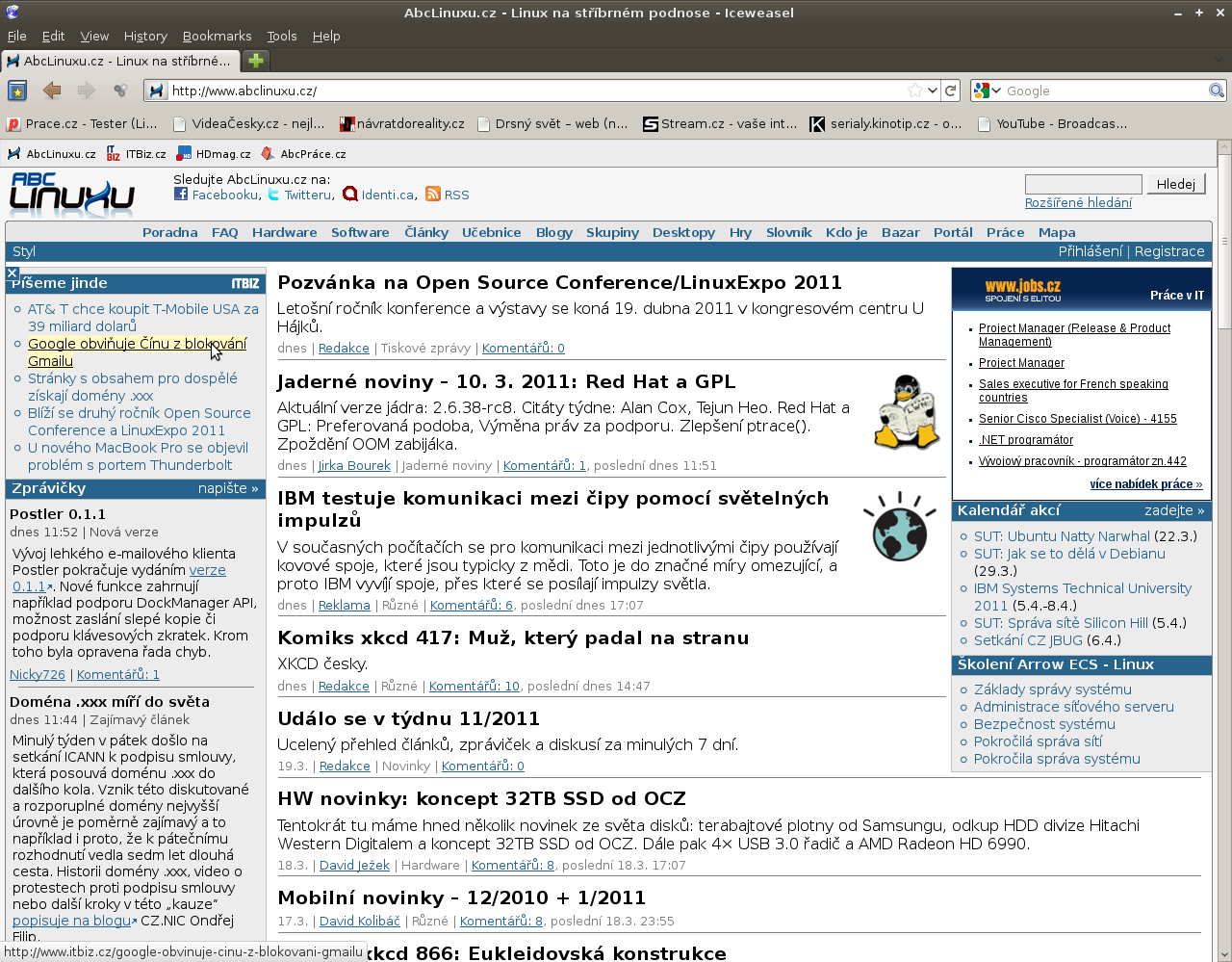The image size is (1232, 962).
Task: Open the serialy.kinotip.cz bookmark
Action: [x=885, y=124]
